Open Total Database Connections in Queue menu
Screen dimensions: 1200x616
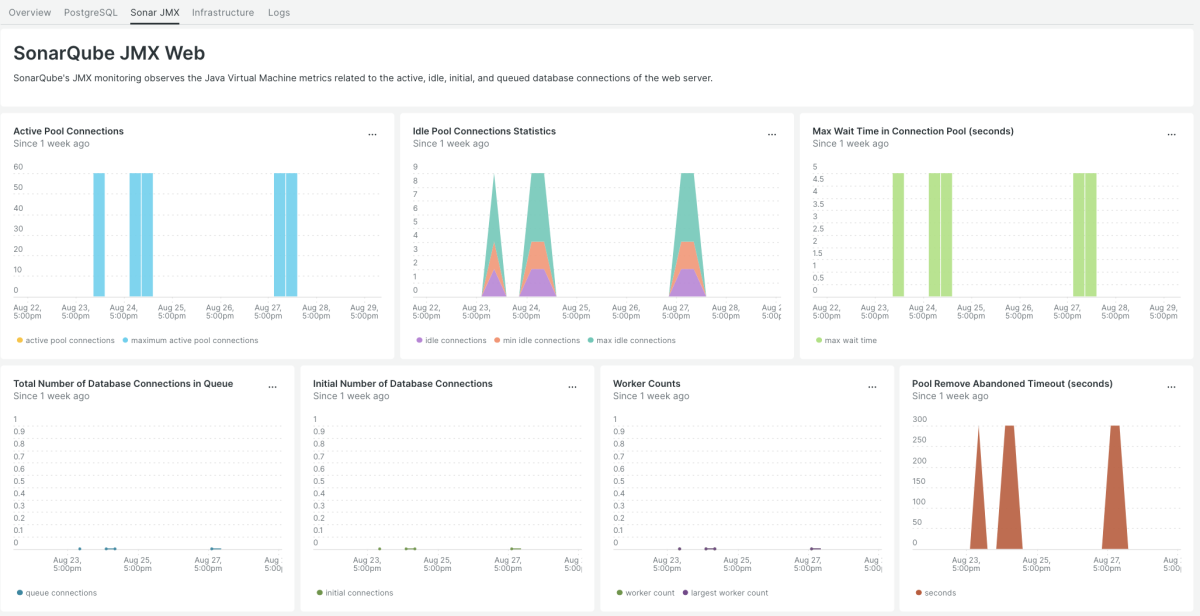[272, 387]
